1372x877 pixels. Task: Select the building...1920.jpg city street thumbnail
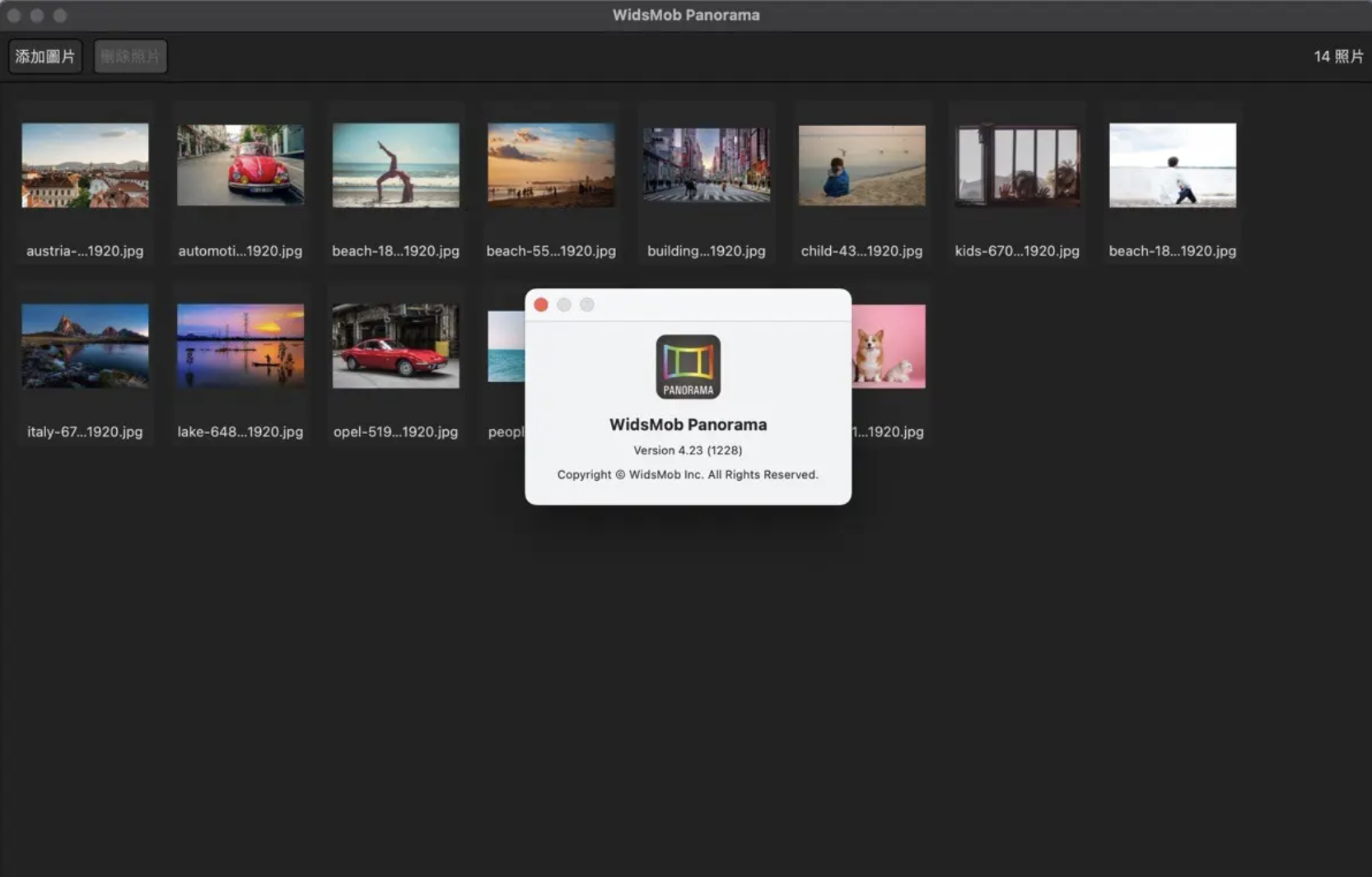(706, 166)
